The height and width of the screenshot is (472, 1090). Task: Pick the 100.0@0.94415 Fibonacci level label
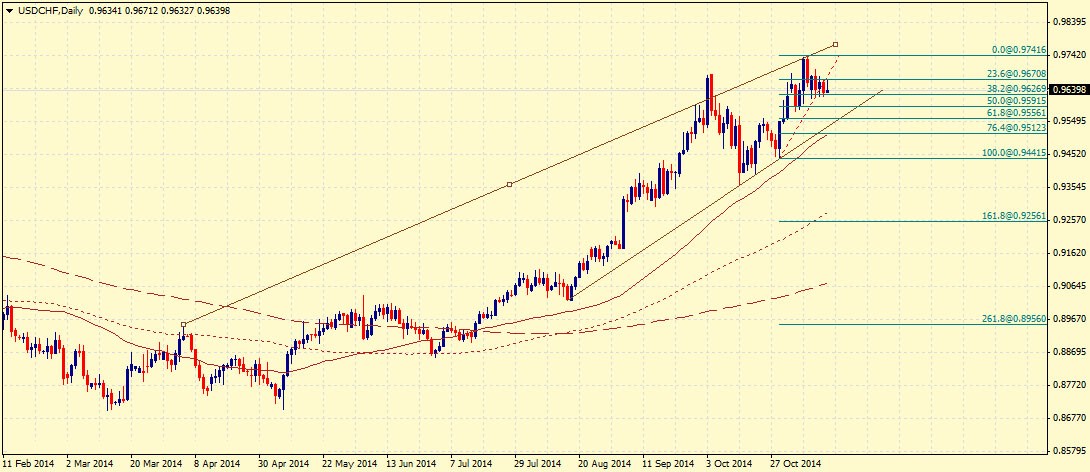[x=1014, y=153]
